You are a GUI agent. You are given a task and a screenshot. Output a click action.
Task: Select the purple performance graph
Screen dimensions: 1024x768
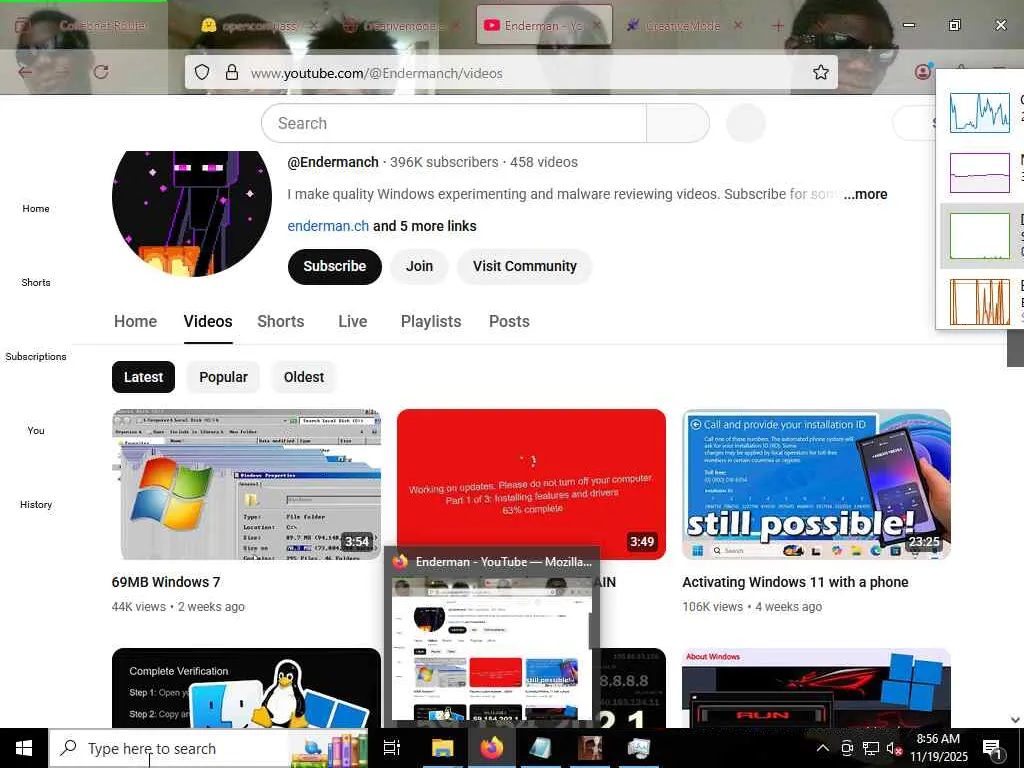pos(980,173)
